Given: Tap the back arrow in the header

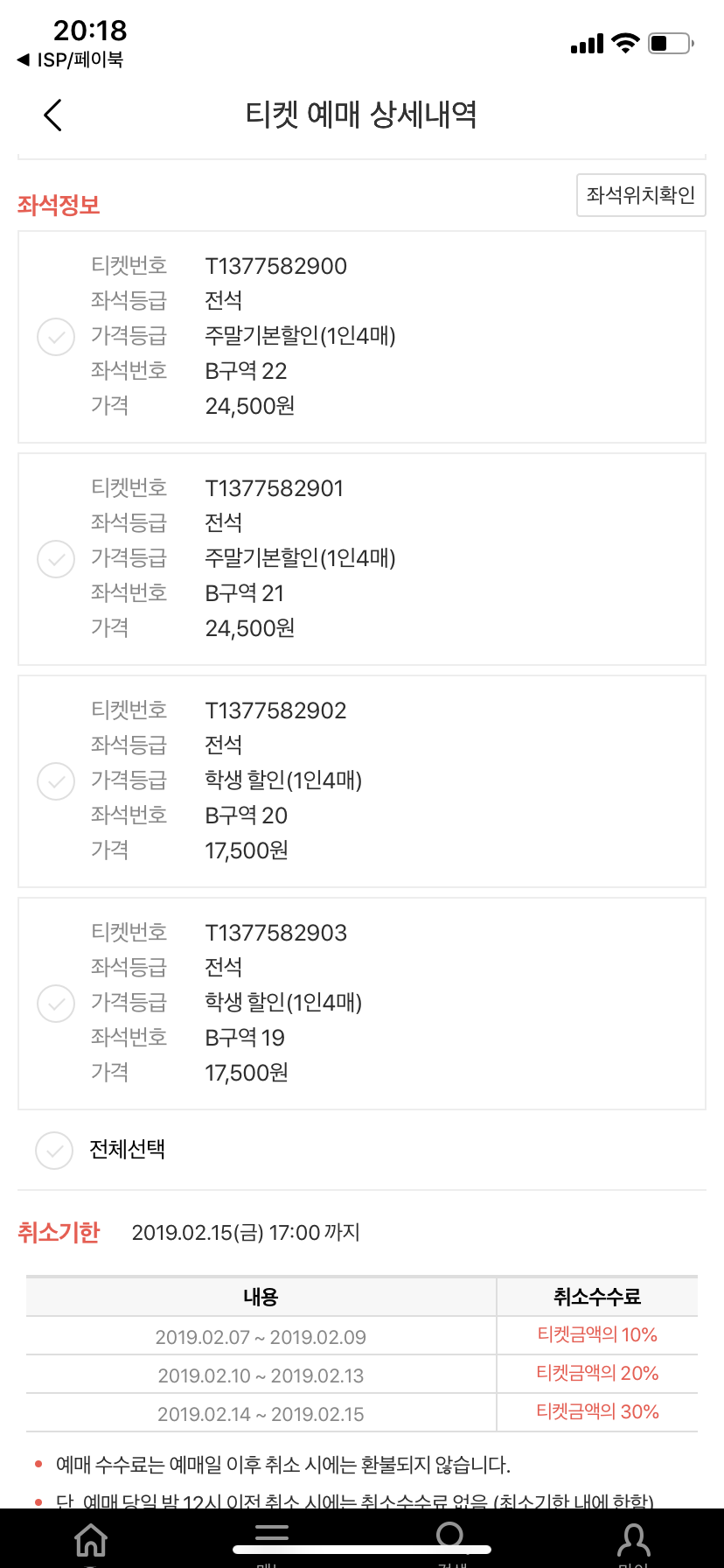Looking at the screenshot, I should [53, 115].
